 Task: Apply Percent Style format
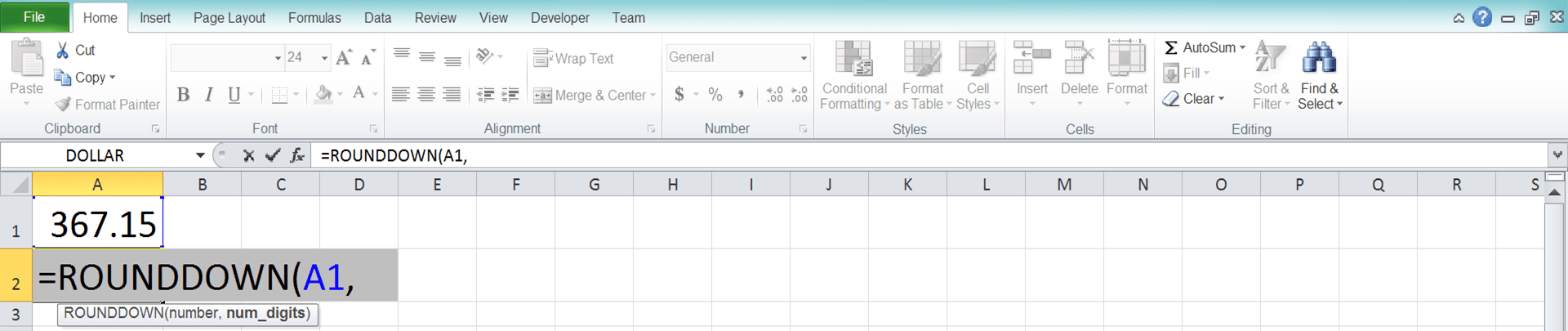(715, 95)
